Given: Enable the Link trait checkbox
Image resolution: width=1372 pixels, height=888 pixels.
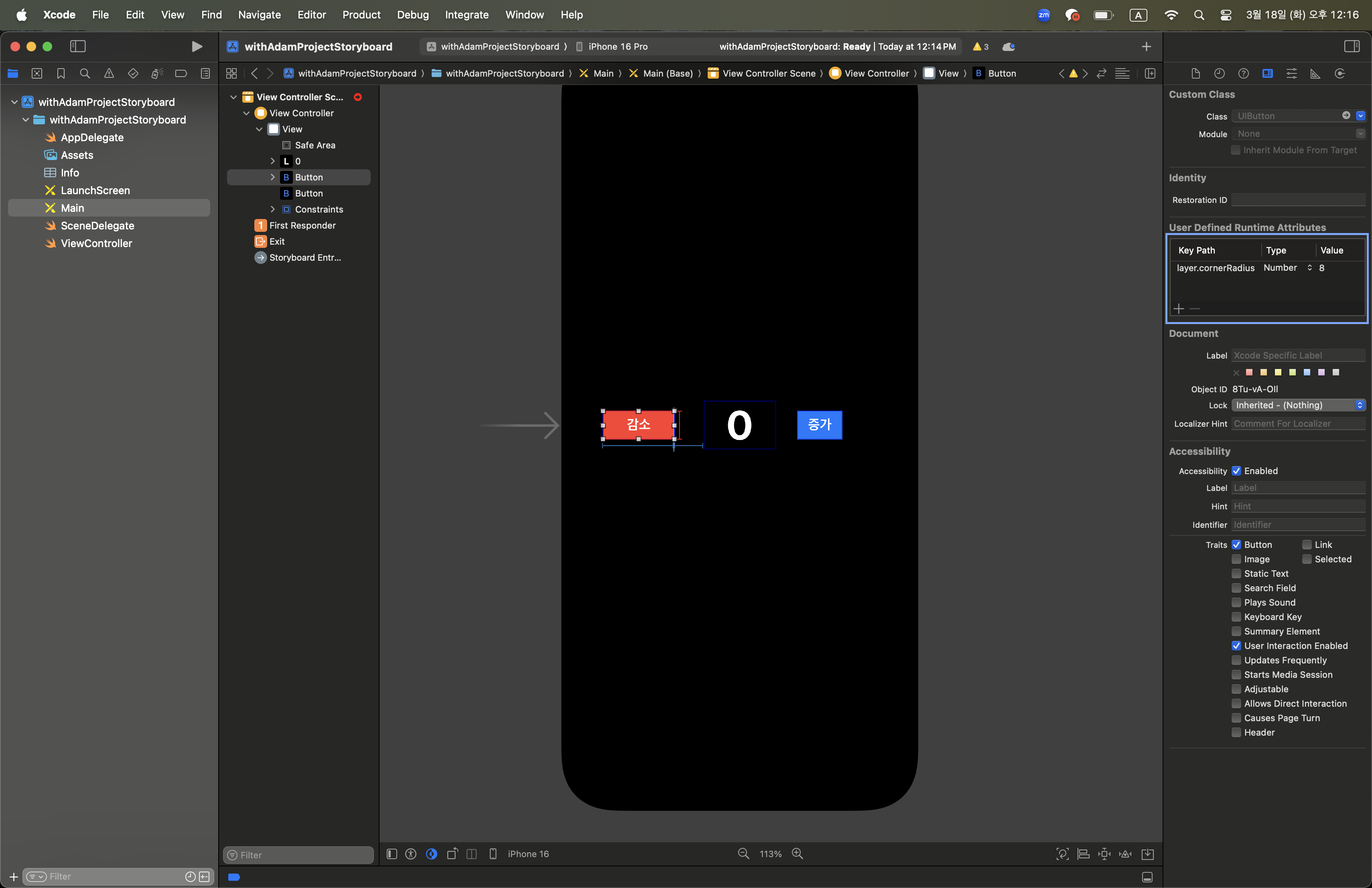Looking at the screenshot, I should point(1307,545).
